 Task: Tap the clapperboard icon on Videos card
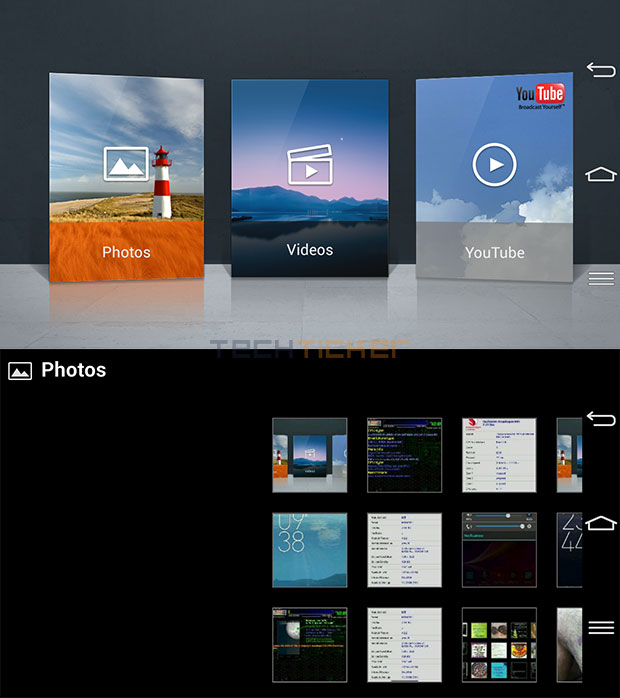click(x=310, y=164)
